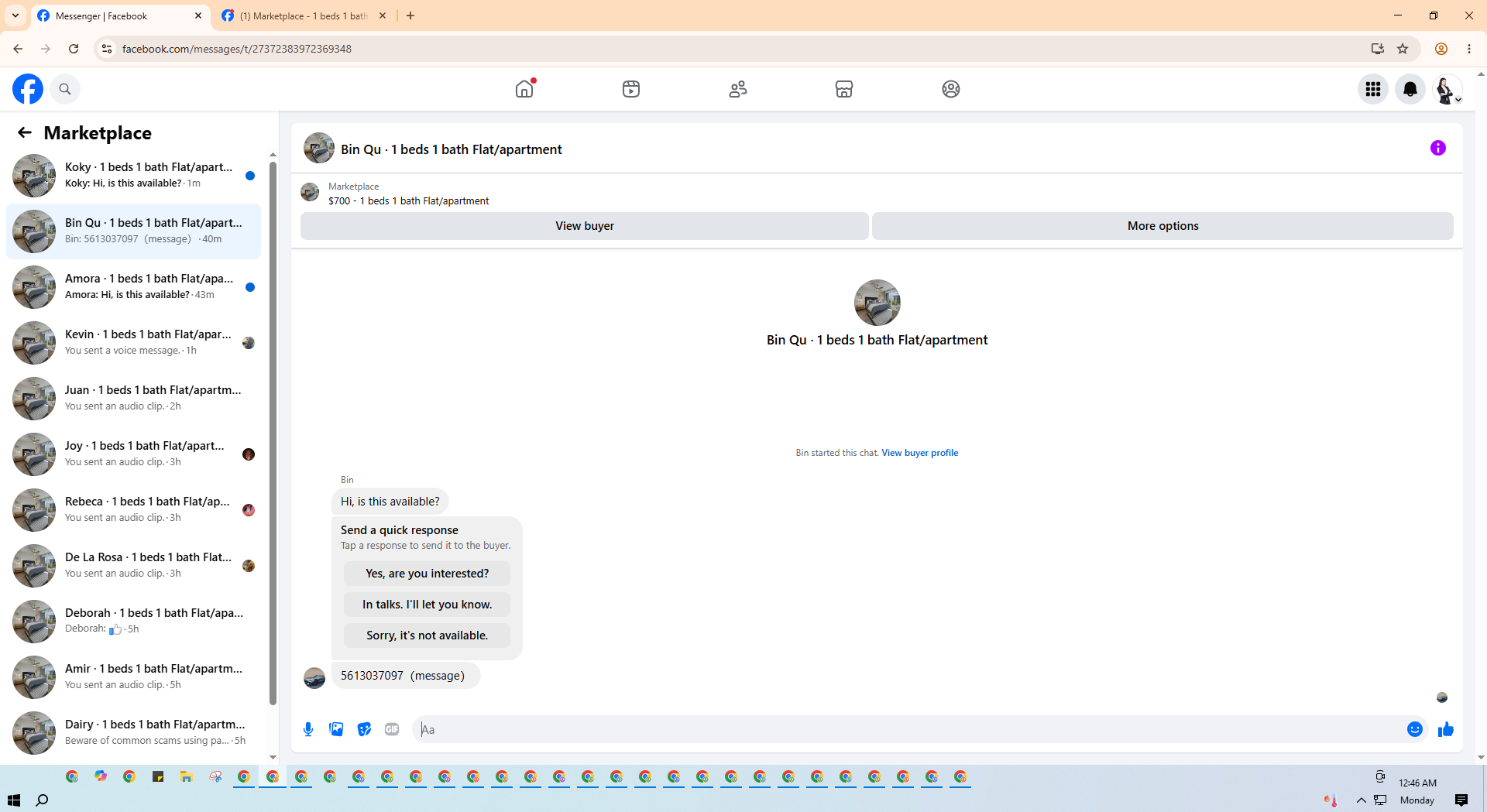Open the Kevin conversation
1487x812 pixels.
pos(133,343)
